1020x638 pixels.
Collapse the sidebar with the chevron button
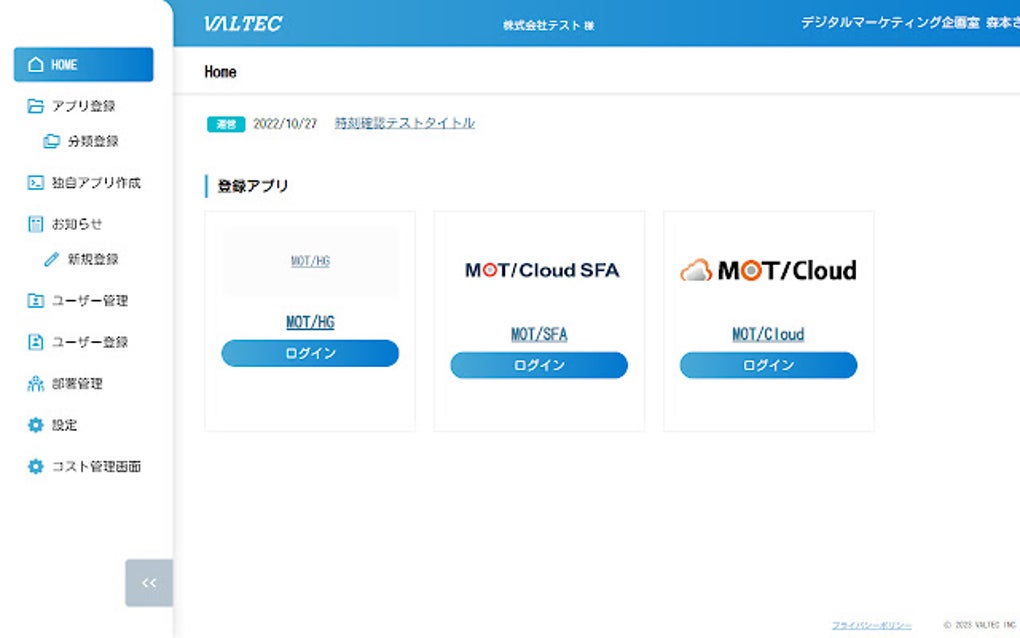pyautogui.click(x=148, y=583)
